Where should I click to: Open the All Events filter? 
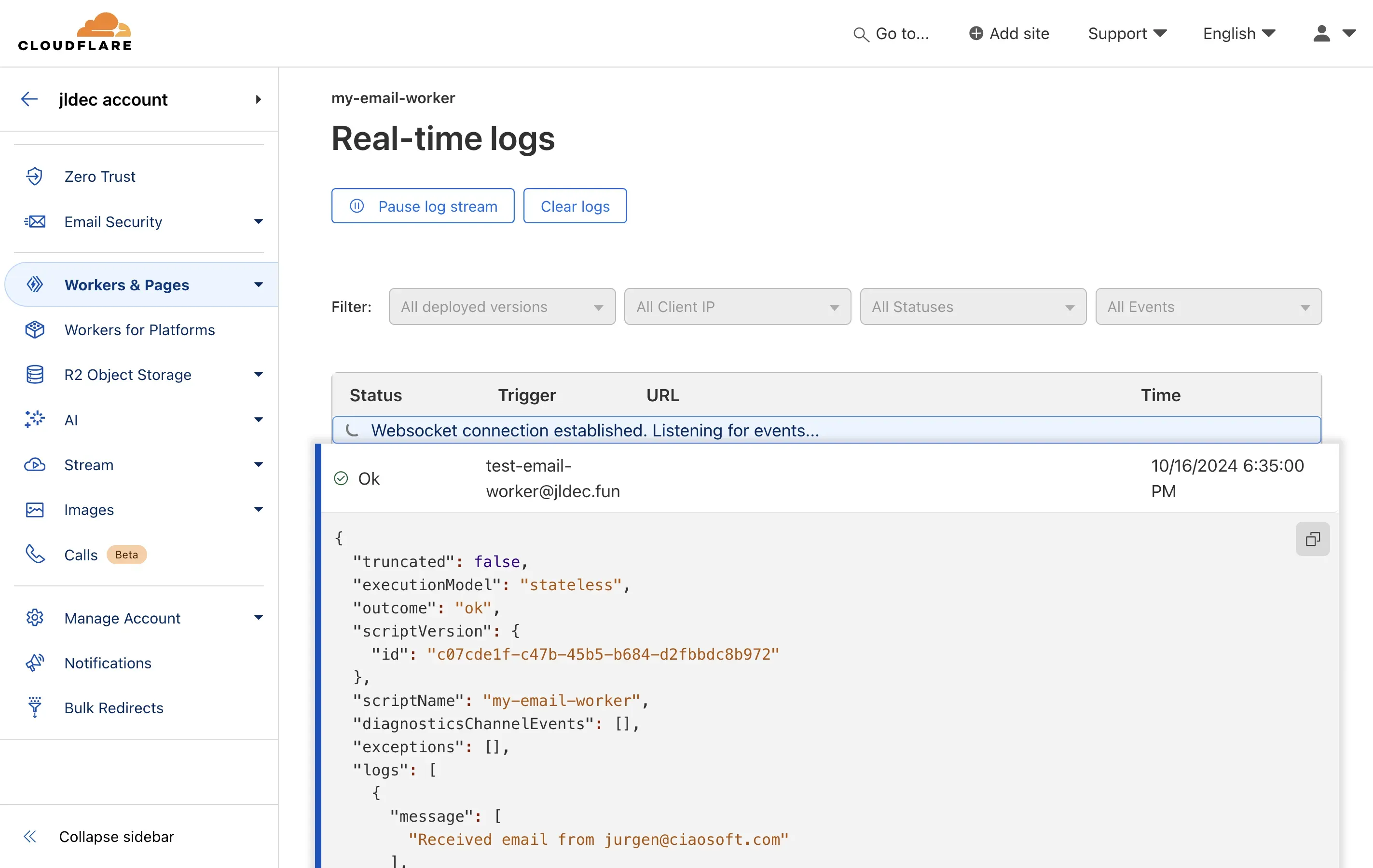[x=1208, y=307]
